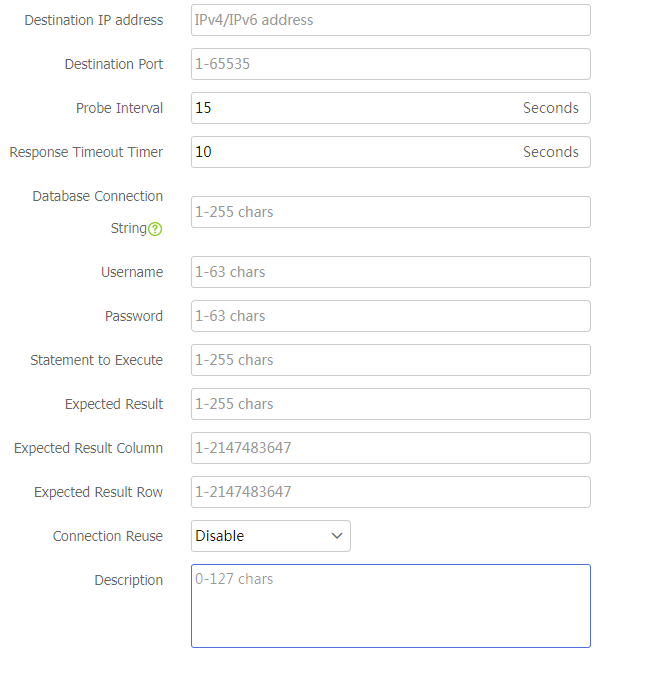Viewport: 671px width, 685px height.
Task: Click the Database Connection String text box
Action: [x=390, y=212]
